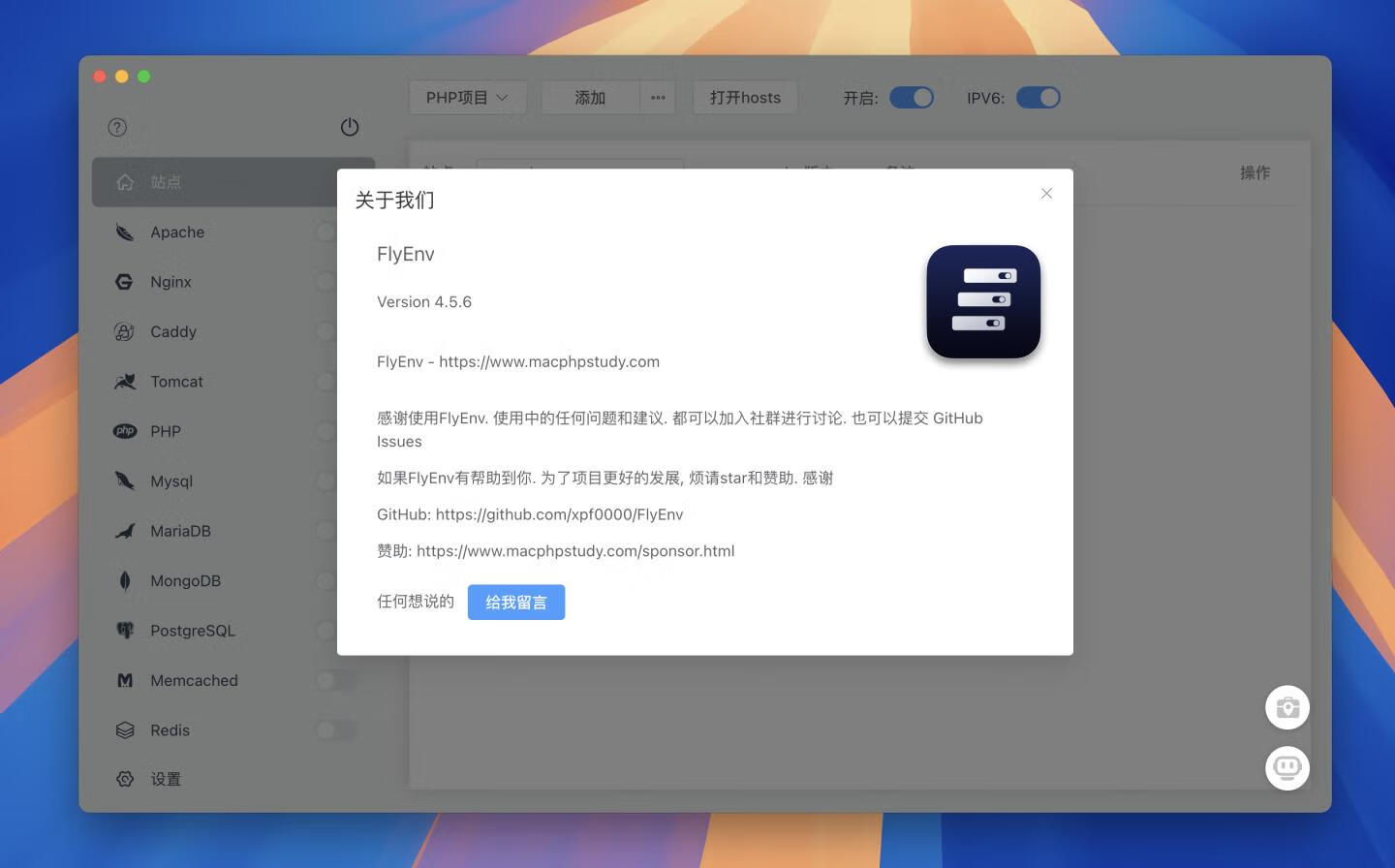Click the floating camera button
Viewport: 1395px width, 868px height.
(1287, 708)
